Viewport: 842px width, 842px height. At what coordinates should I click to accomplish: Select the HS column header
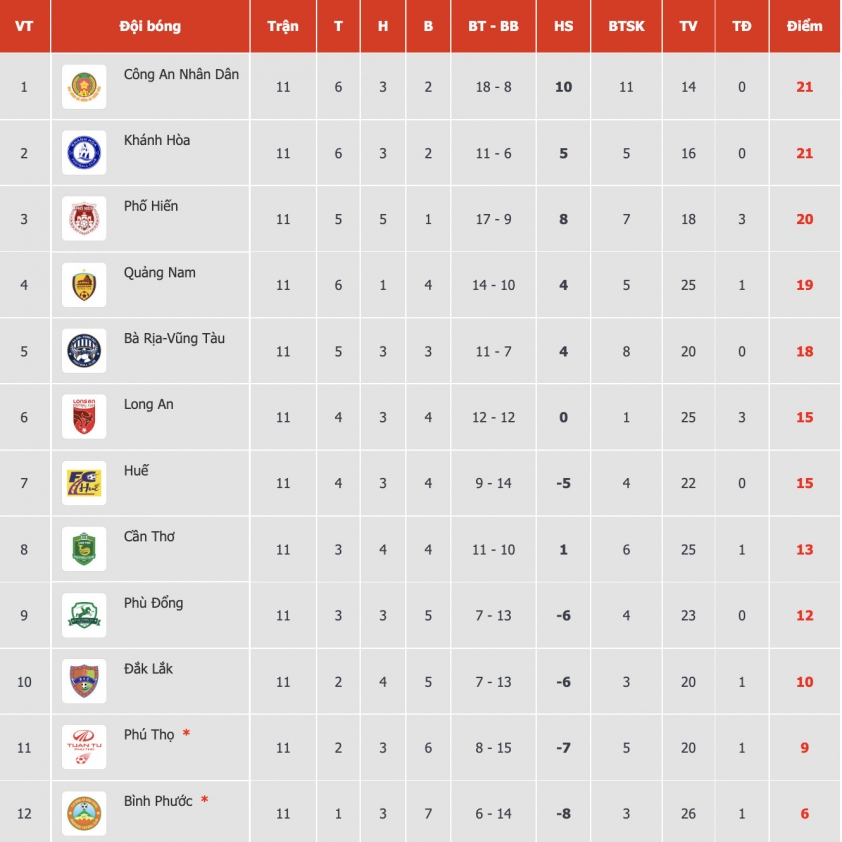pyautogui.click(x=563, y=26)
